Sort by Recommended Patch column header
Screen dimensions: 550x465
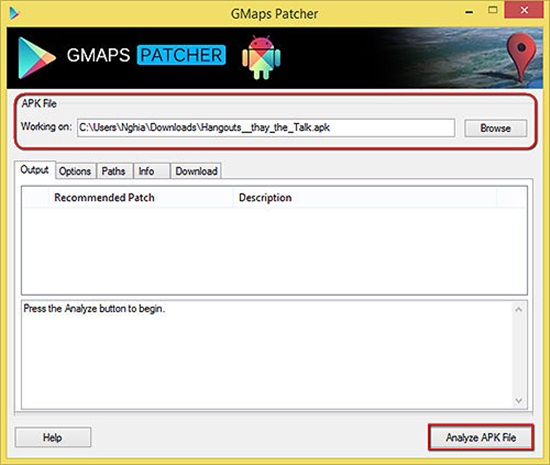pos(141,198)
